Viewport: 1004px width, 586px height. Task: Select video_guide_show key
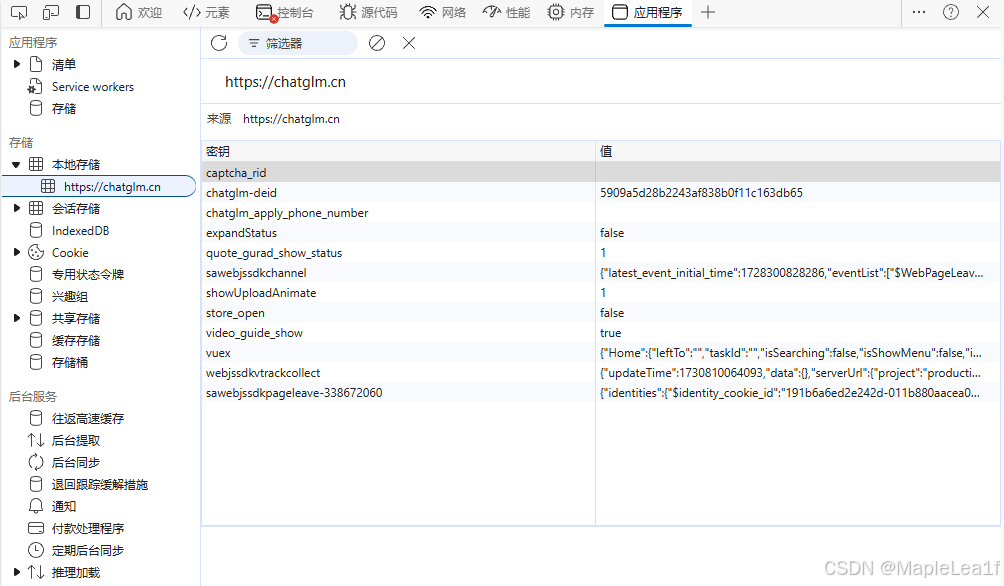(x=254, y=332)
